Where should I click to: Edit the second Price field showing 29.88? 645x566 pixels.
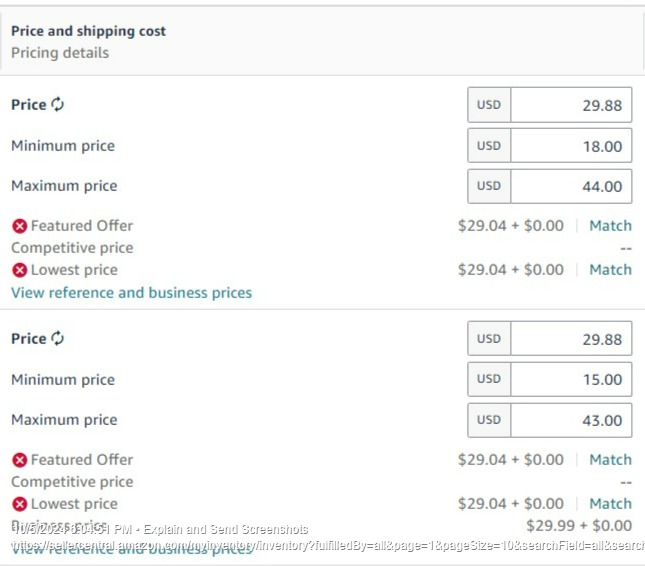click(x=571, y=339)
